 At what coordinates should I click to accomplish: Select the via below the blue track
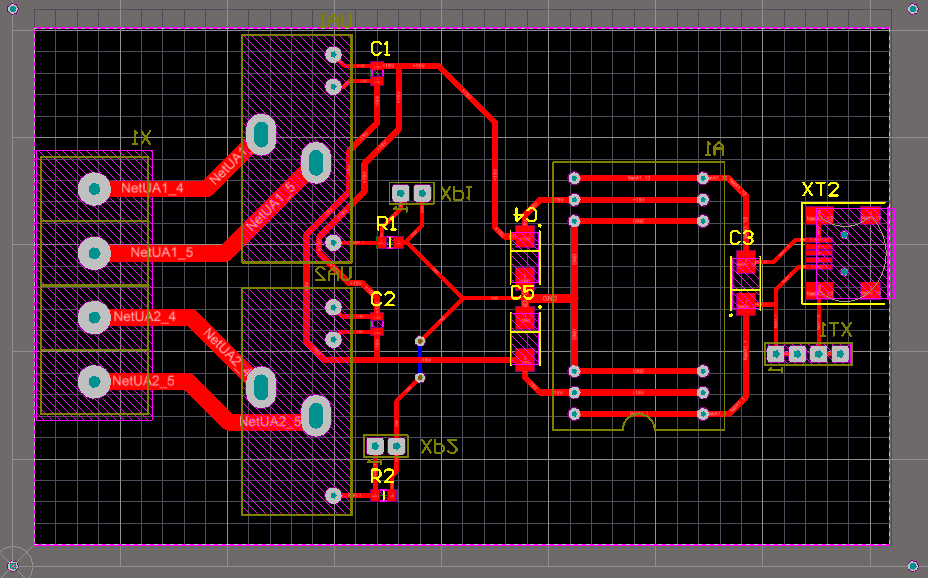click(x=420, y=377)
